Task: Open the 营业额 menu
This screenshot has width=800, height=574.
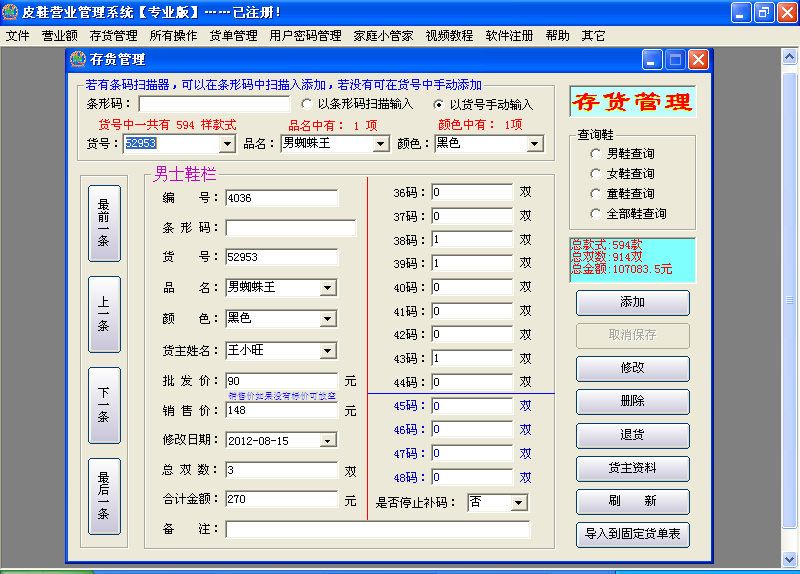Action: click(60, 36)
